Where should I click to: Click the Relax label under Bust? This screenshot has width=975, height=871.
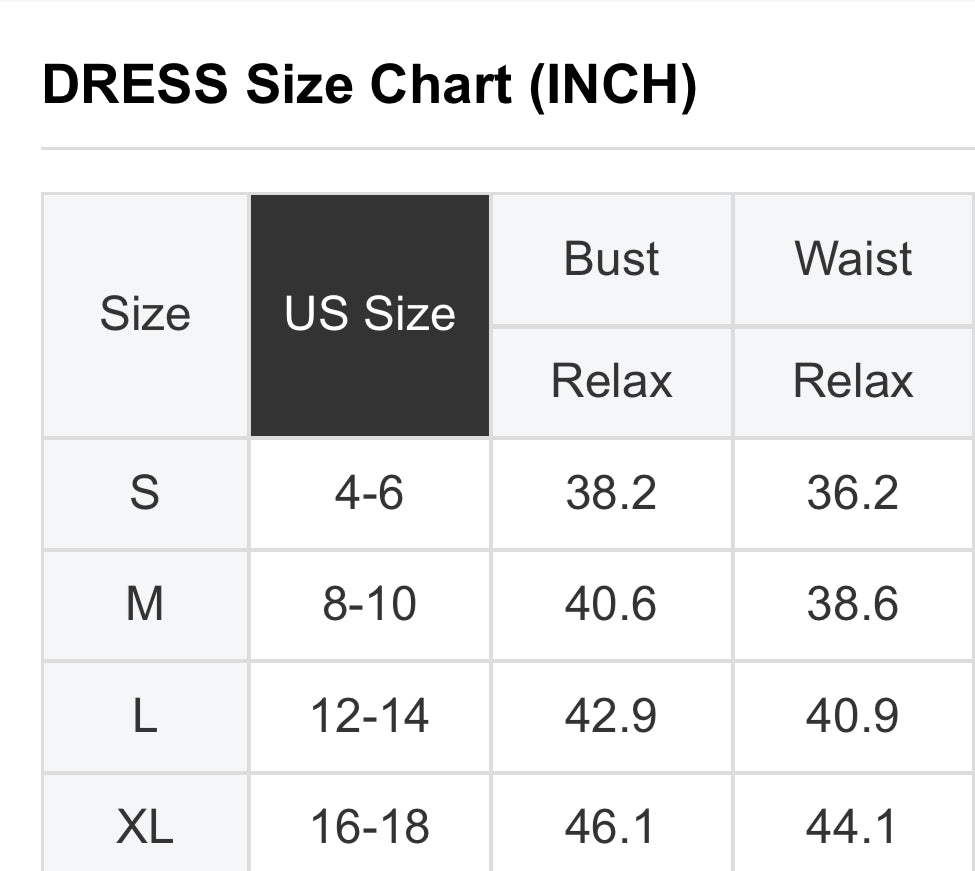pos(612,381)
